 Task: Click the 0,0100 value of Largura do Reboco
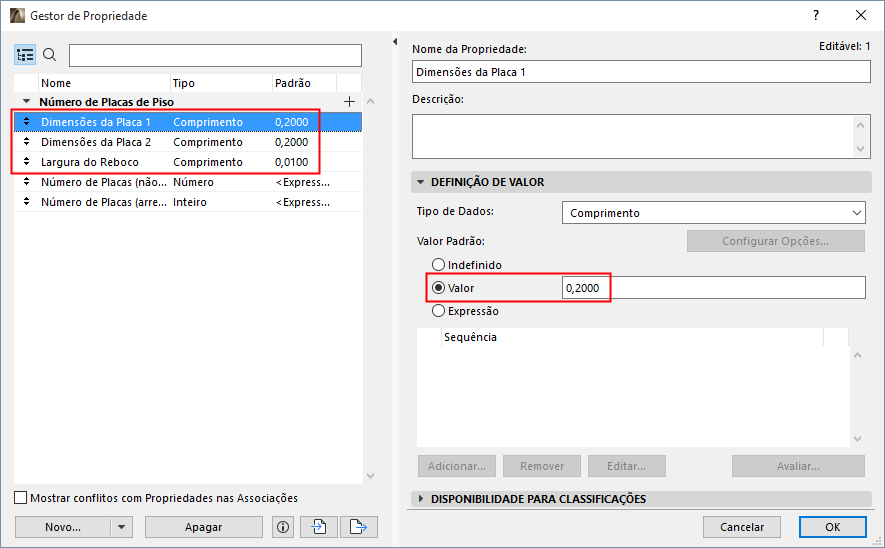coord(291,162)
